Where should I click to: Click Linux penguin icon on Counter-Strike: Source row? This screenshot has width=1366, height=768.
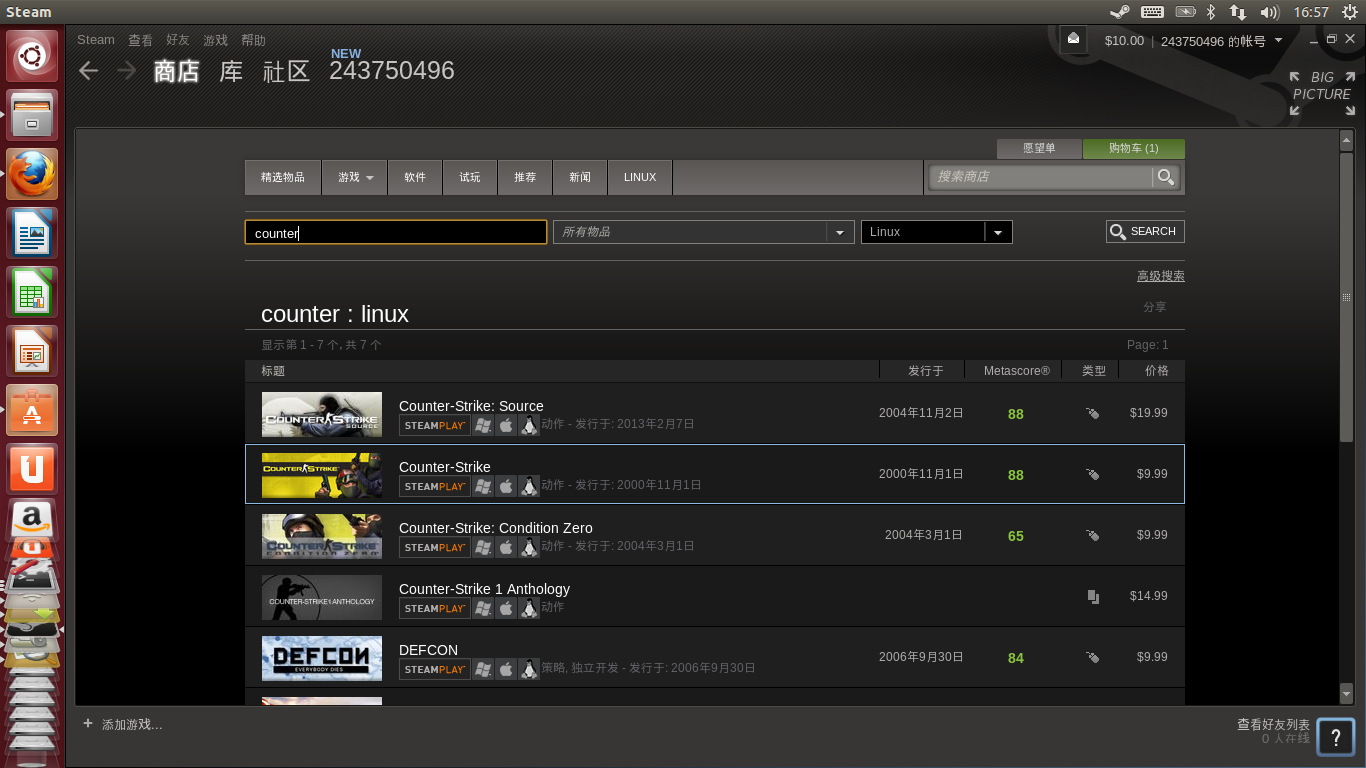pyautogui.click(x=529, y=425)
